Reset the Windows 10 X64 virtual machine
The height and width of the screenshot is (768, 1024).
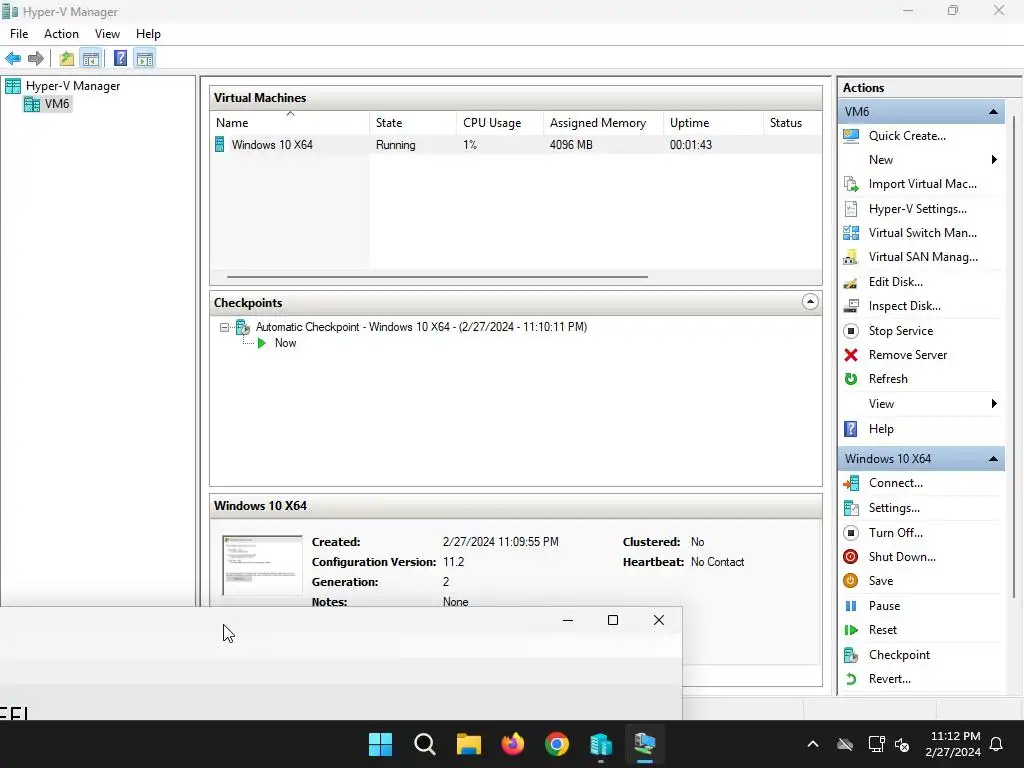882,630
